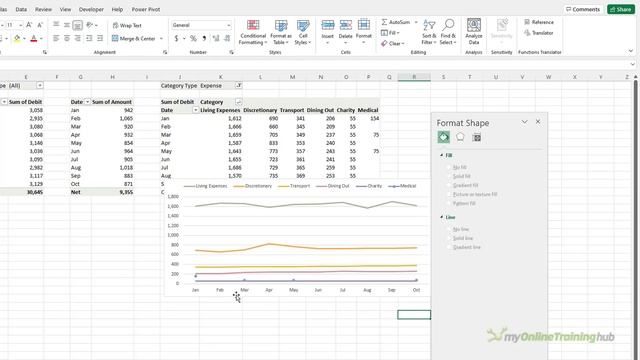Open Cell Styles gallery
The width and height of the screenshot is (640, 360).
click(x=303, y=32)
